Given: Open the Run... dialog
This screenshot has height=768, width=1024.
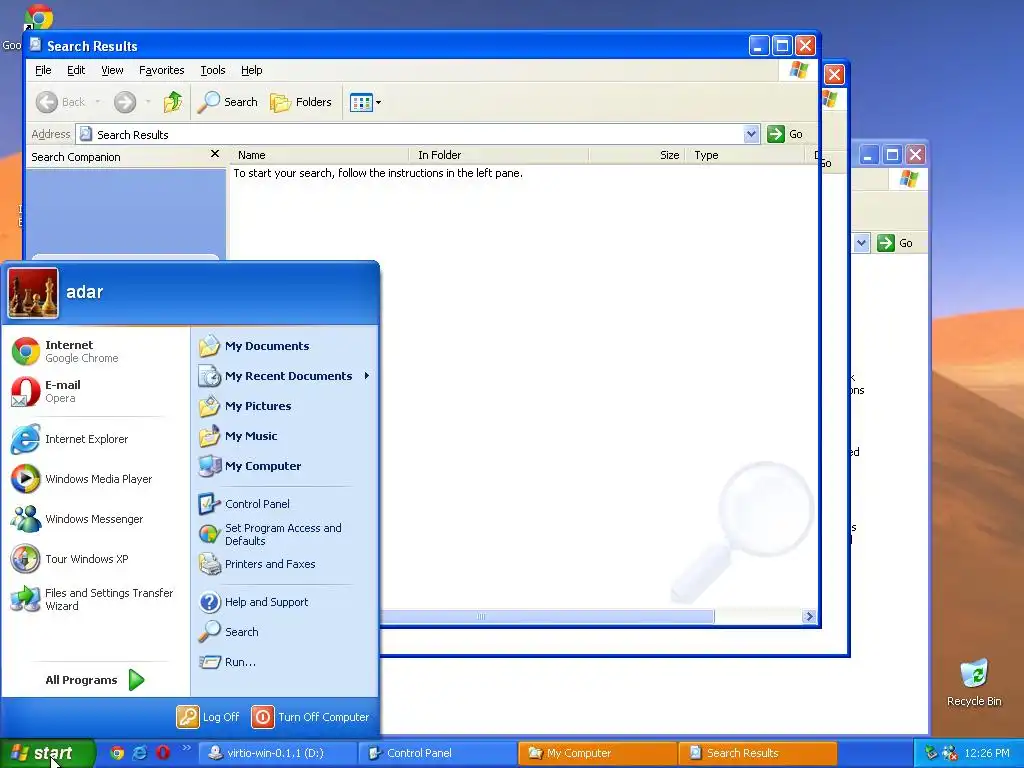Looking at the screenshot, I should 227,662.
